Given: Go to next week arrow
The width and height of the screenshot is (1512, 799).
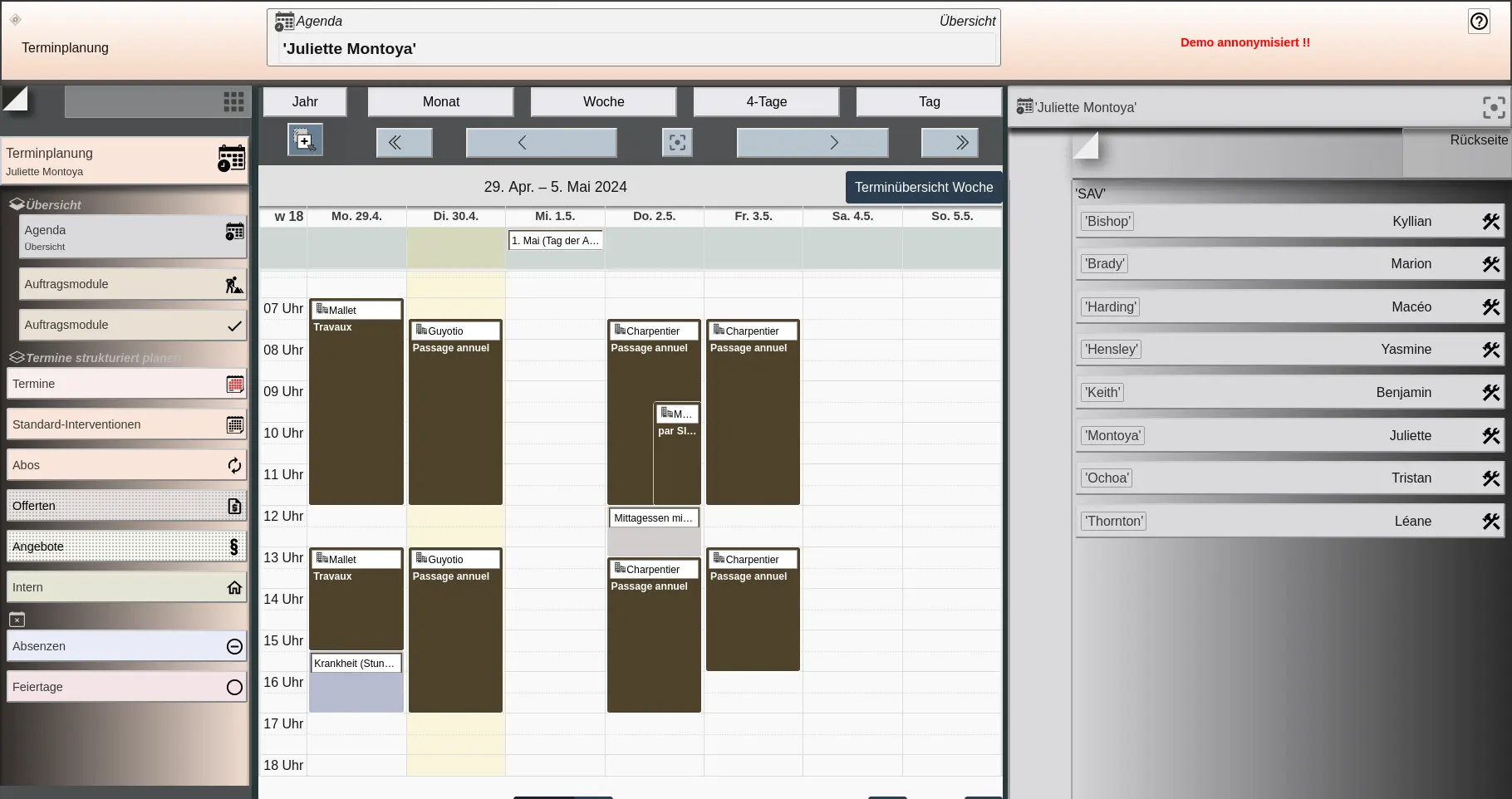Looking at the screenshot, I should 812,143.
